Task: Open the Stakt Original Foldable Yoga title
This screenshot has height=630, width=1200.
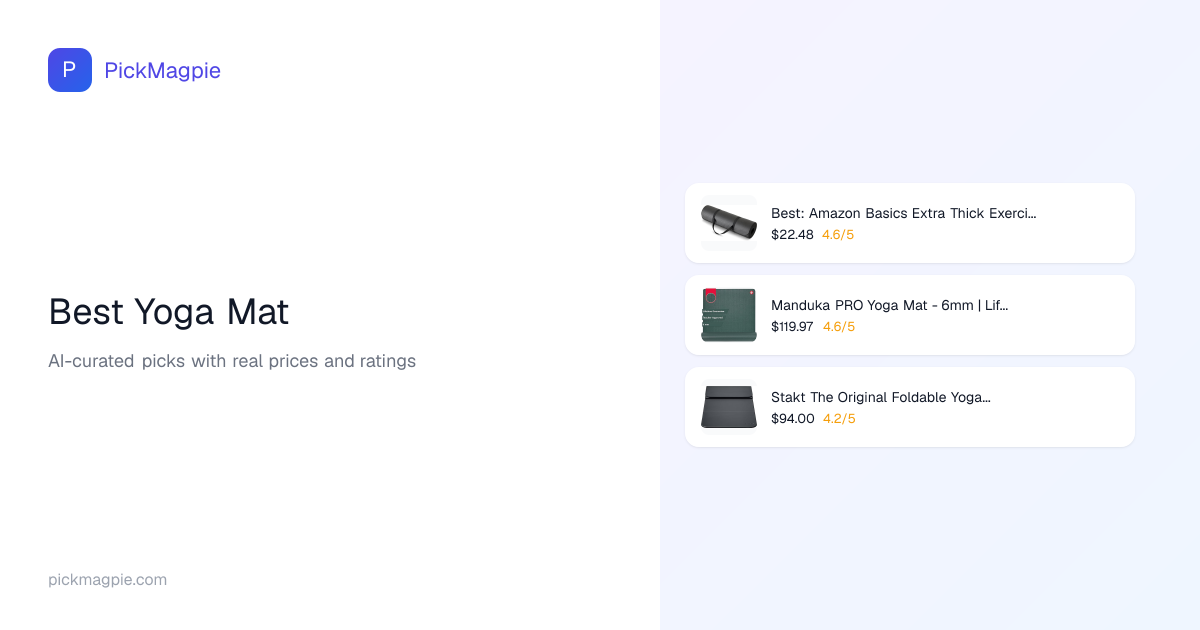Action: click(x=880, y=397)
